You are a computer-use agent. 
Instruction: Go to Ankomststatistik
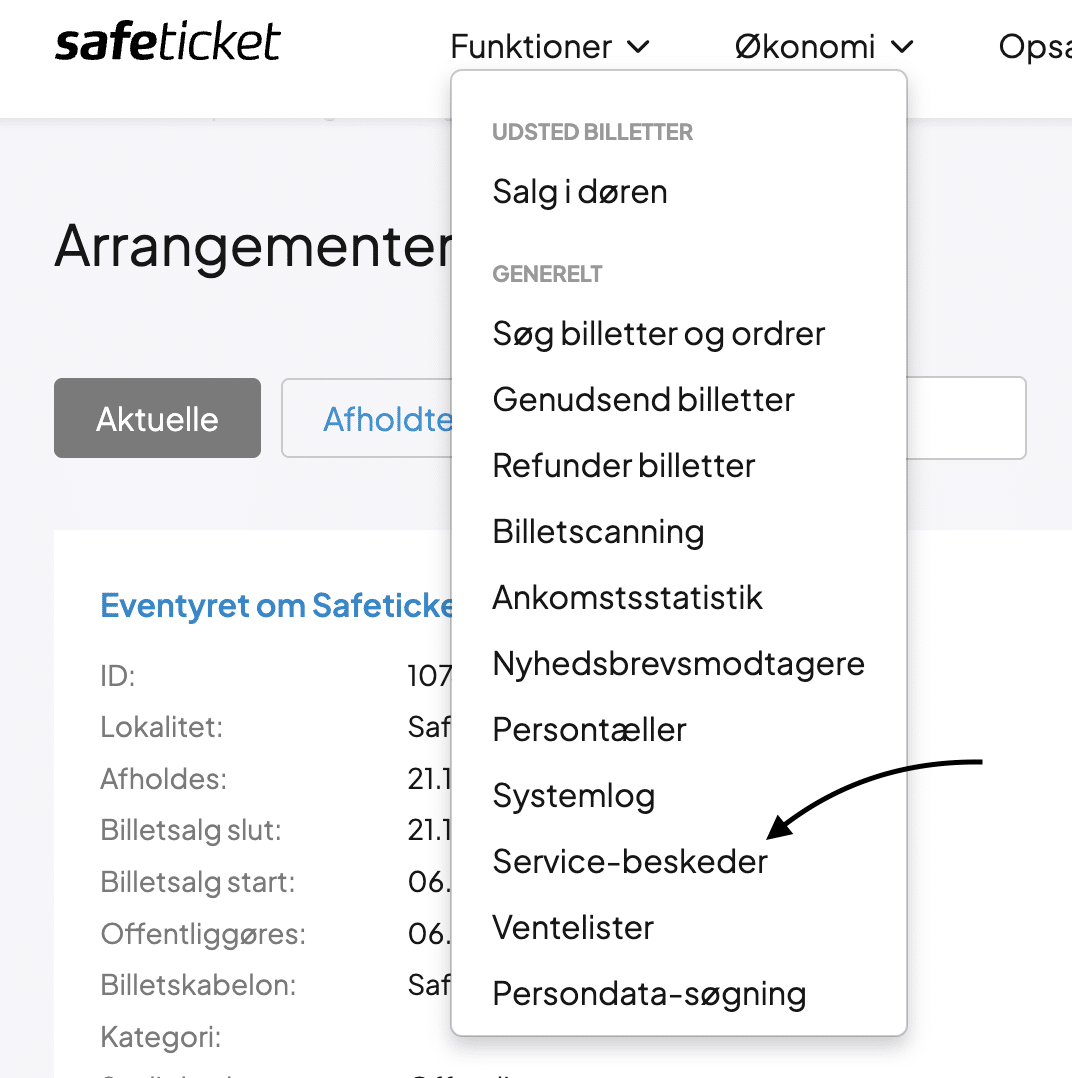point(627,598)
